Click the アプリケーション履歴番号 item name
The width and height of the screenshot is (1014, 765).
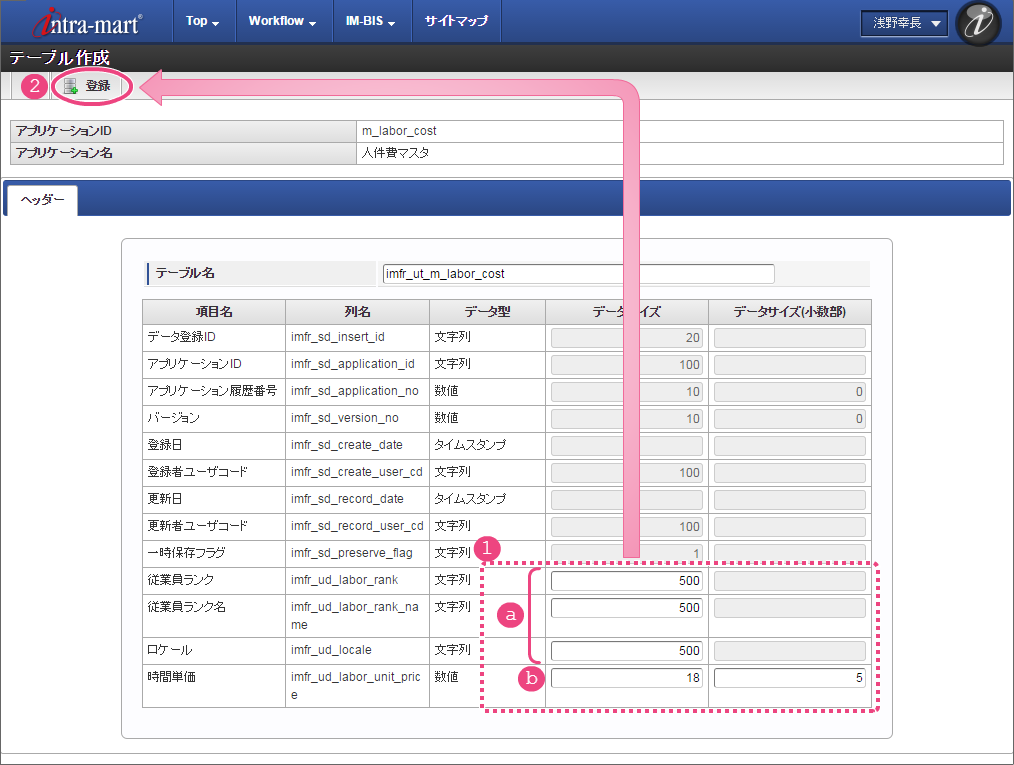pos(212,391)
